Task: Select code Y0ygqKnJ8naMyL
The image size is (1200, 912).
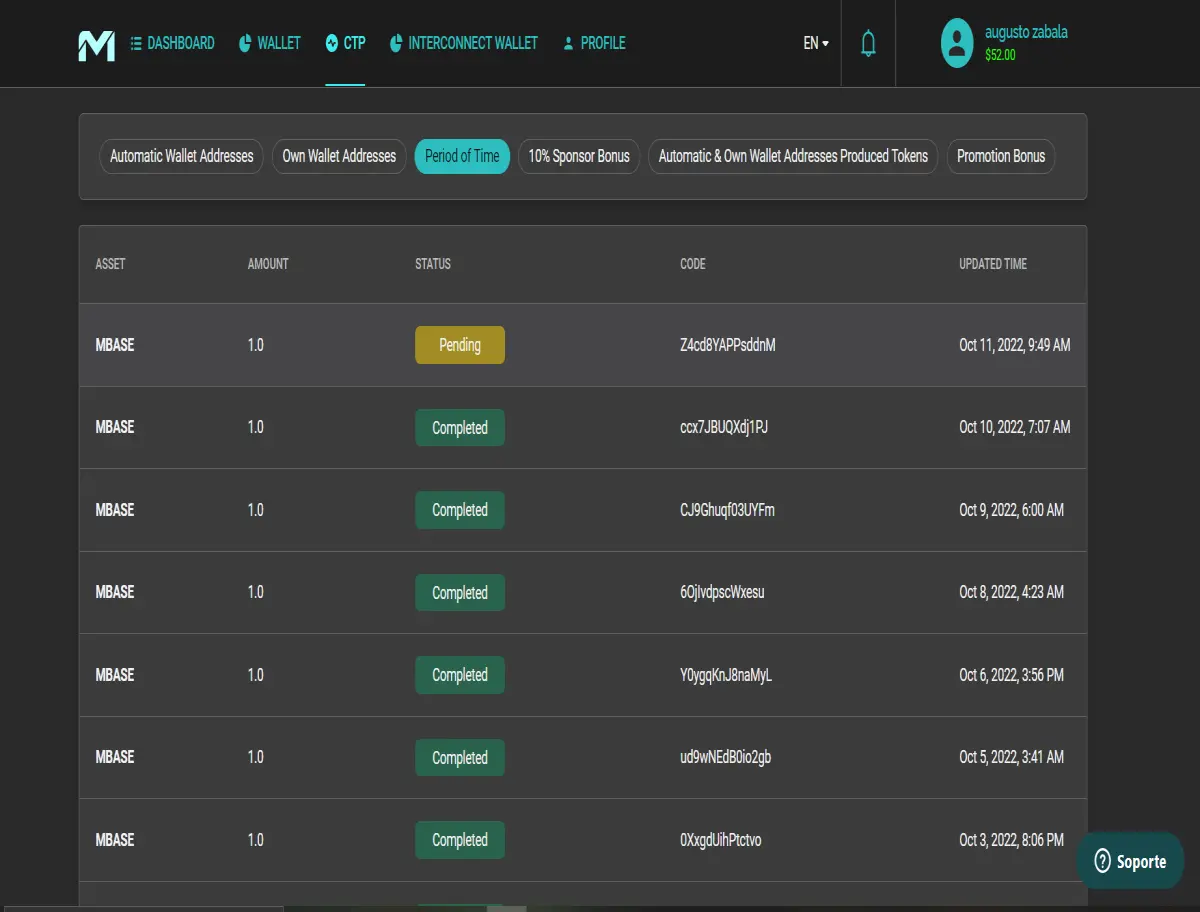Action: [726, 675]
